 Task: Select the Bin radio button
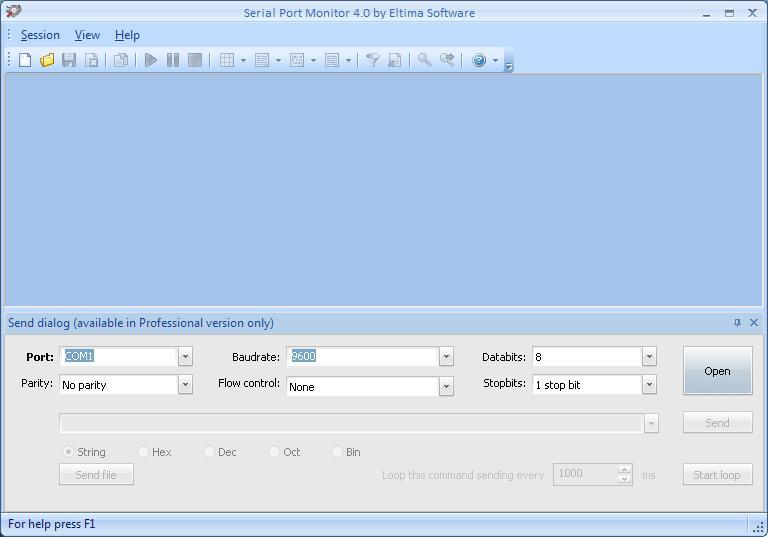pyautogui.click(x=337, y=451)
